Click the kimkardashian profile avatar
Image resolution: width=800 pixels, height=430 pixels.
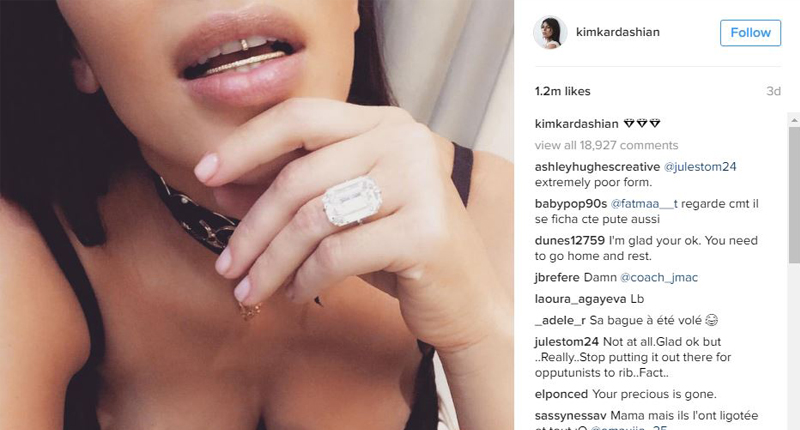click(550, 32)
